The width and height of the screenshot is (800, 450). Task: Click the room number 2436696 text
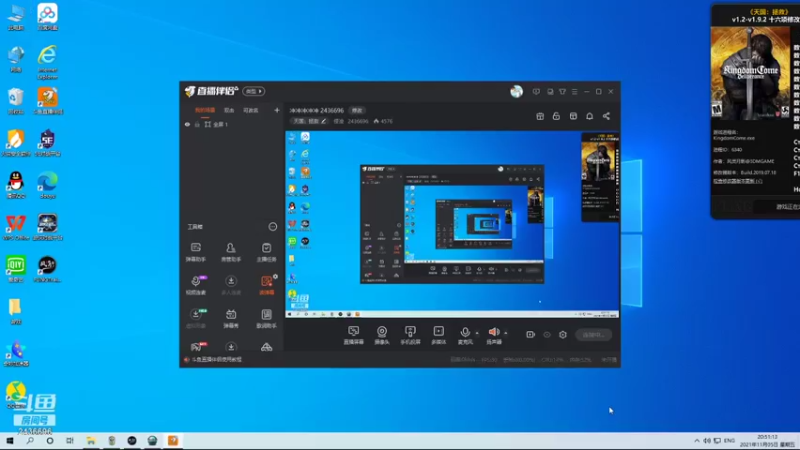tap(358, 121)
